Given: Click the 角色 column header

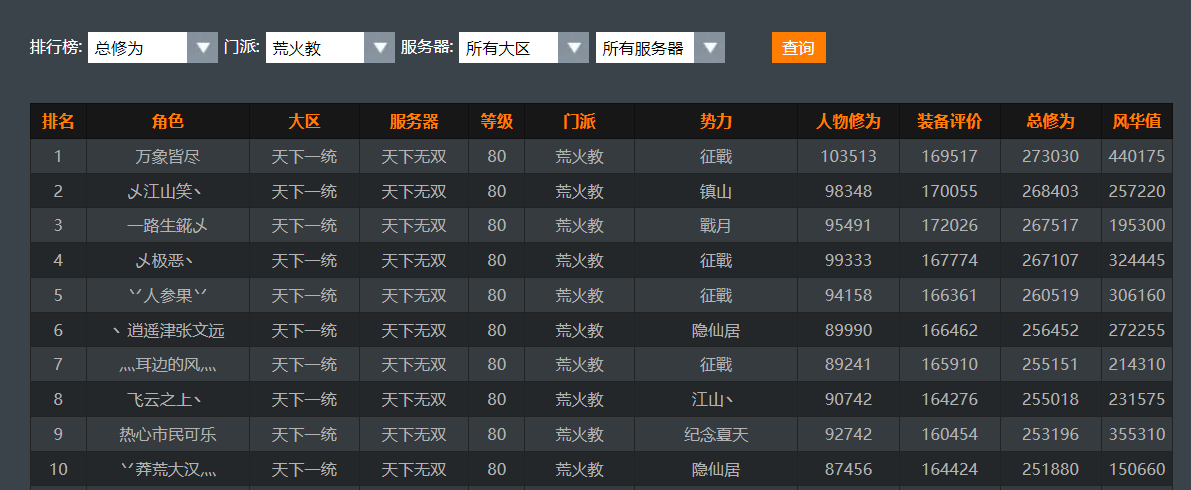Looking at the screenshot, I should (x=168, y=122).
